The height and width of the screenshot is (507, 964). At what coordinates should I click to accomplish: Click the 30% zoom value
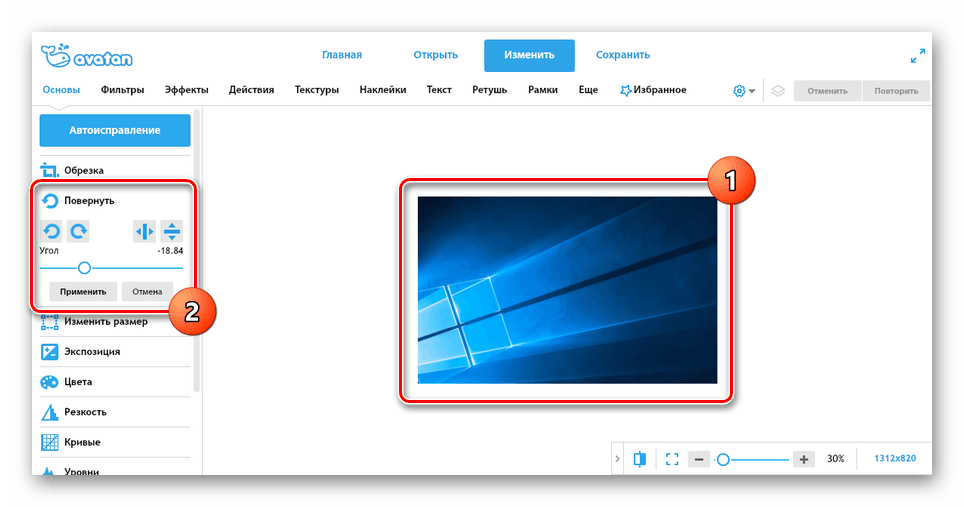836,458
